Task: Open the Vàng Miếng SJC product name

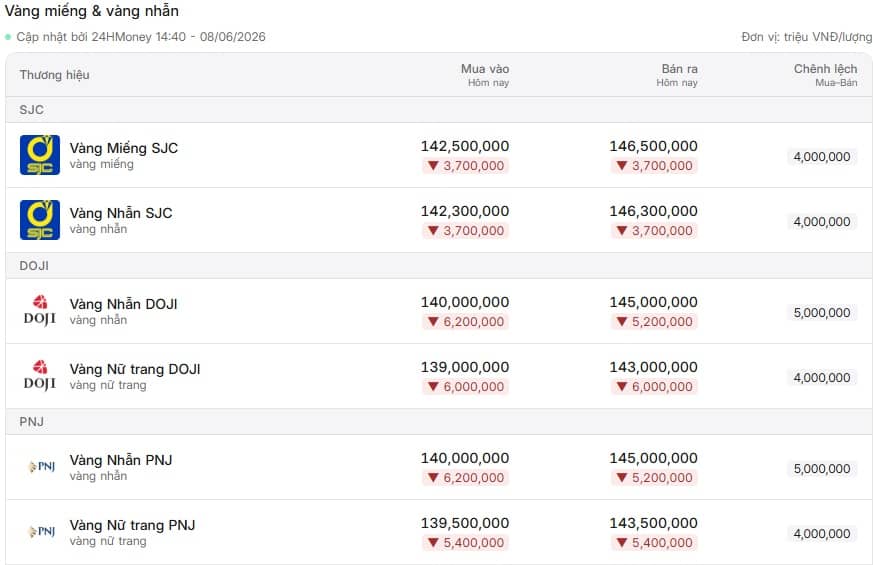Action: tap(124, 148)
